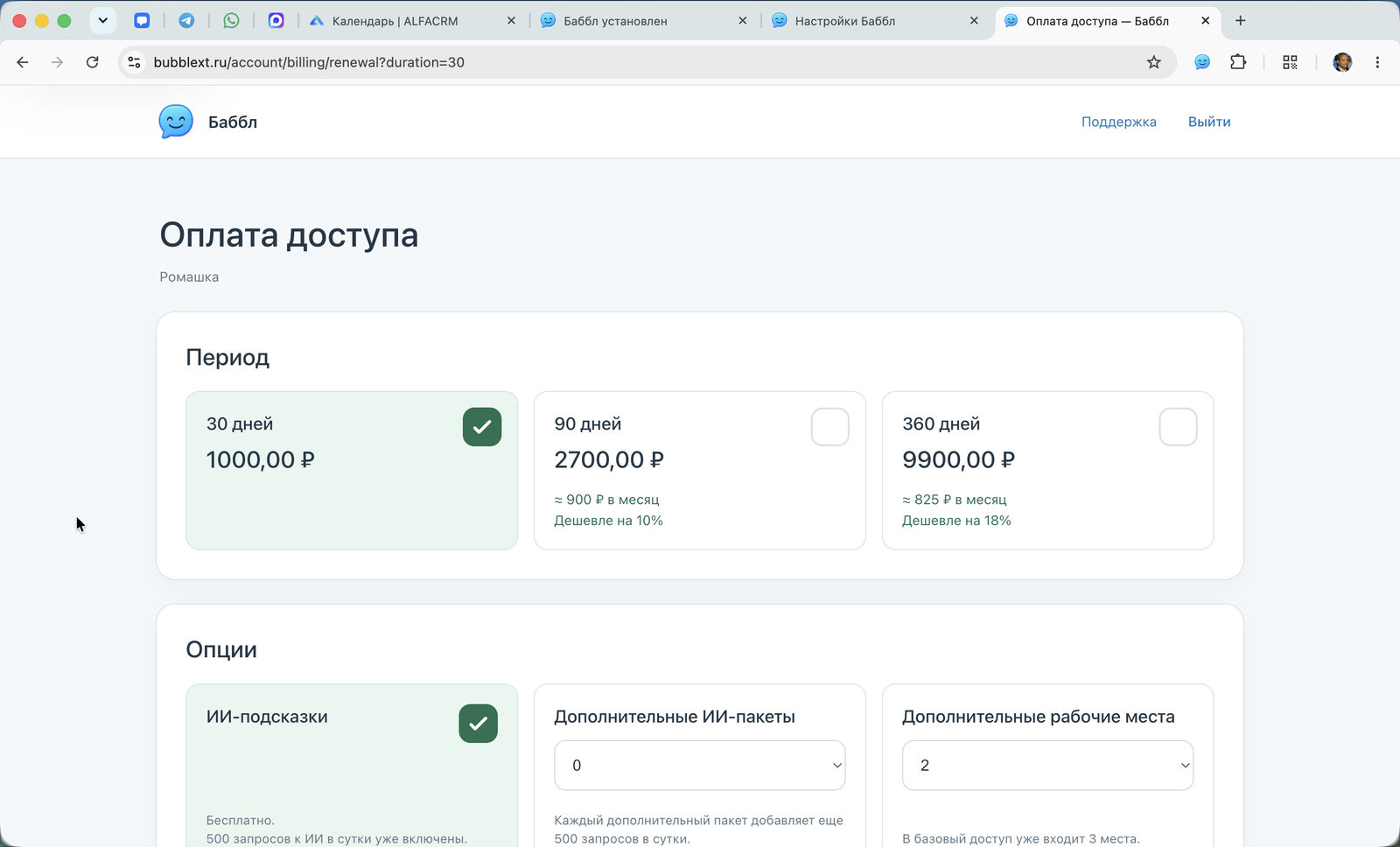Image resolution: width=1400 pixels, height=847 pixels.
Task: Go back to previous page
Action: click(x=23, y=62)
